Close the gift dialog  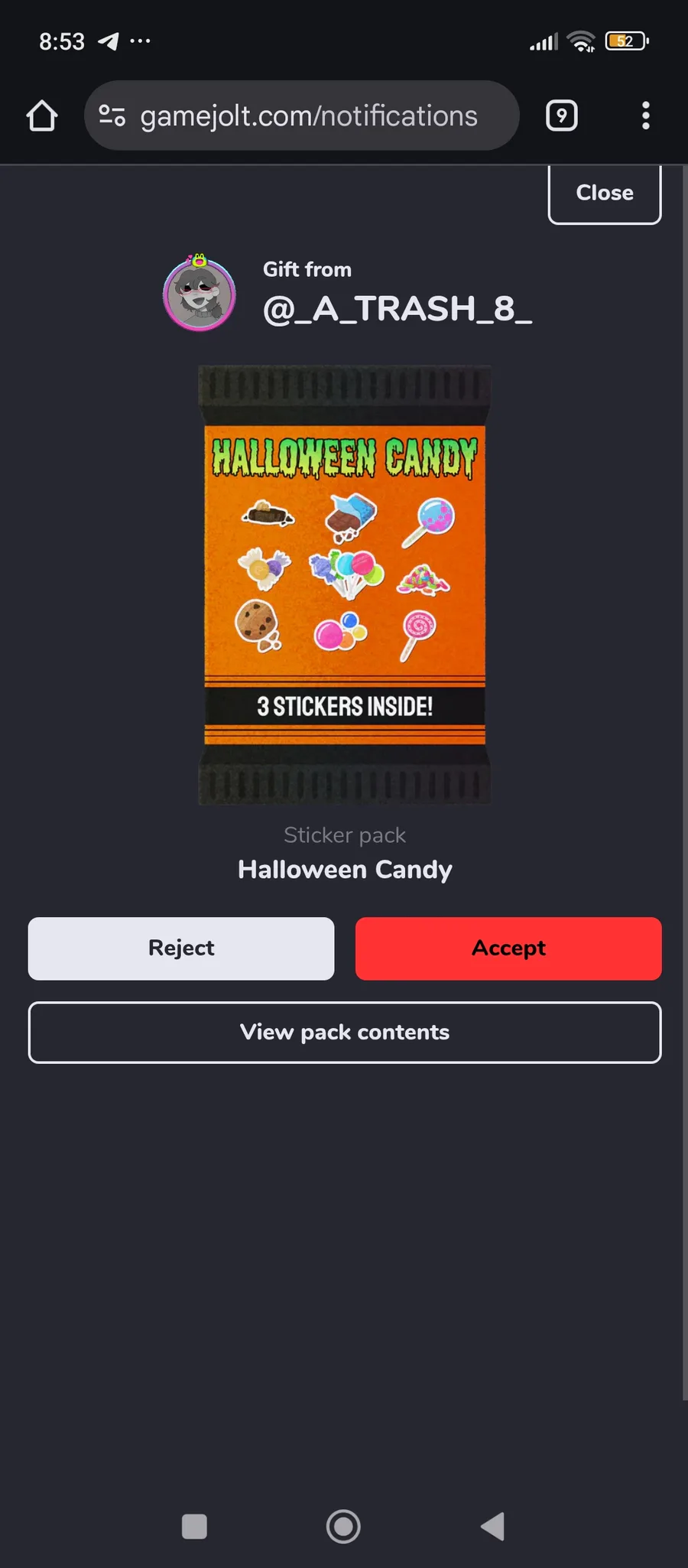605,194
